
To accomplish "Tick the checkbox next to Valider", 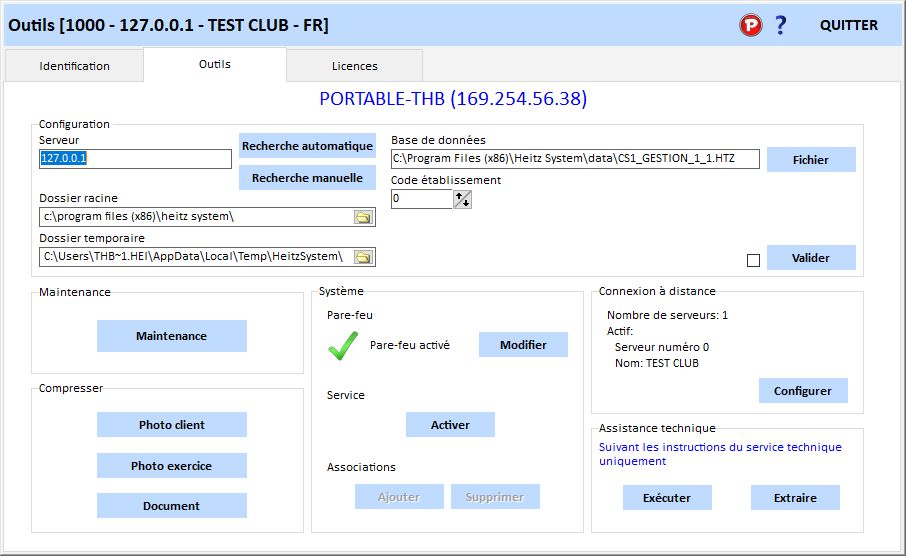I will coord(753,260).
